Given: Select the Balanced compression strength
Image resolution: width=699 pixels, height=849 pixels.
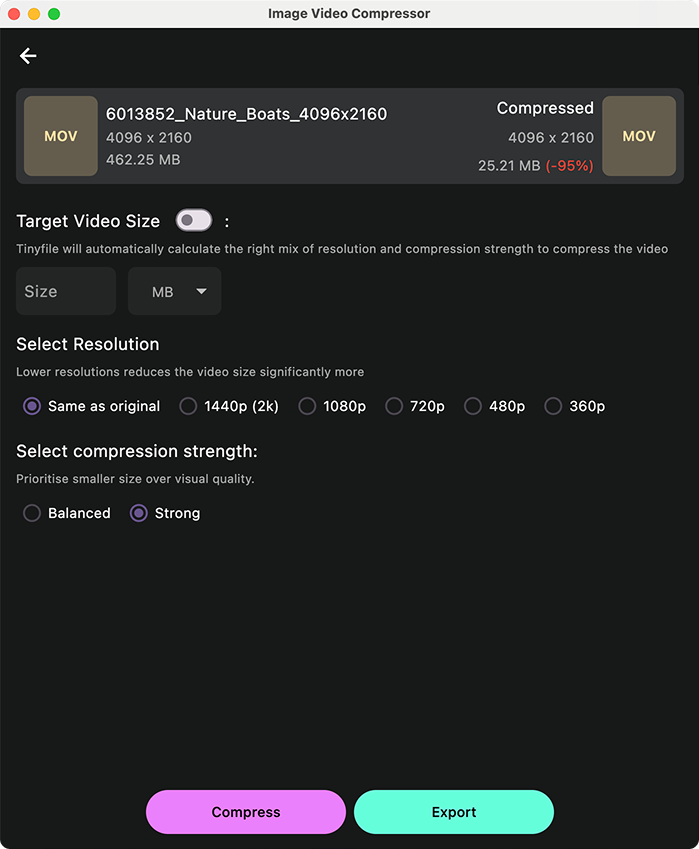Looking at the screenshot, I should tap(31, 513).
